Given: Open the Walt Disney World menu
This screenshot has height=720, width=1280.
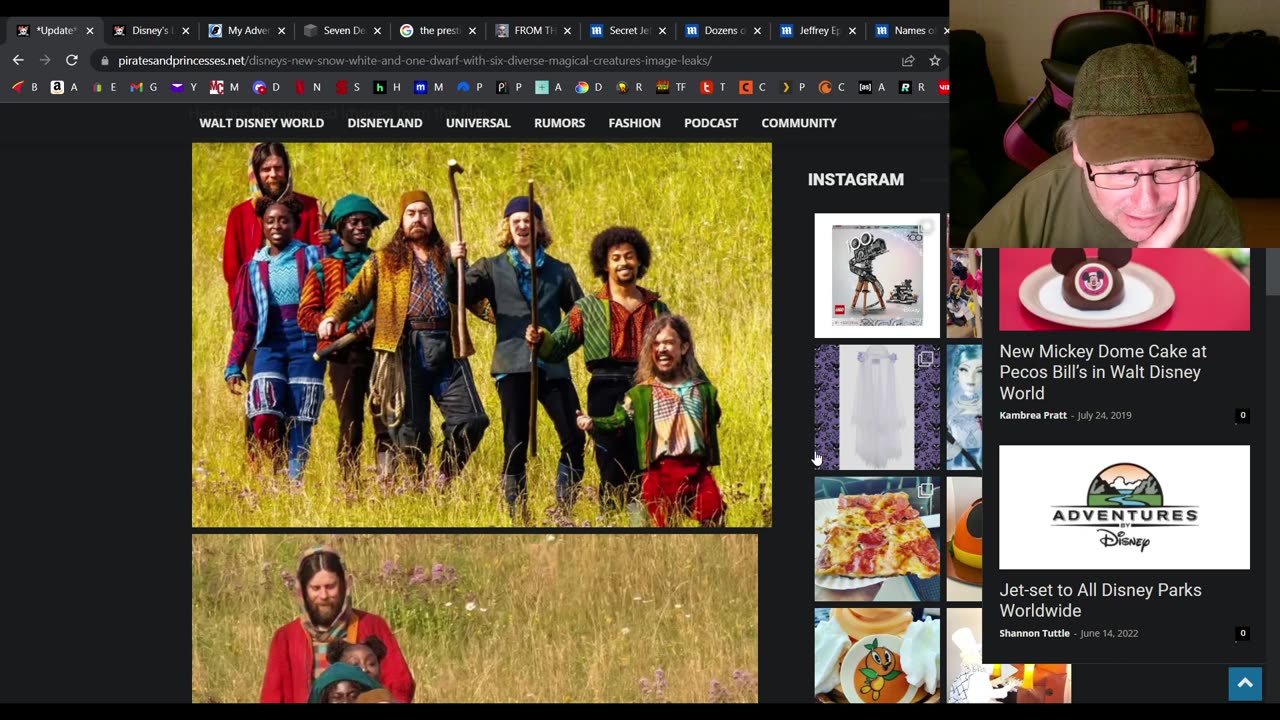Looking at the screenshot, I should 262,123.
